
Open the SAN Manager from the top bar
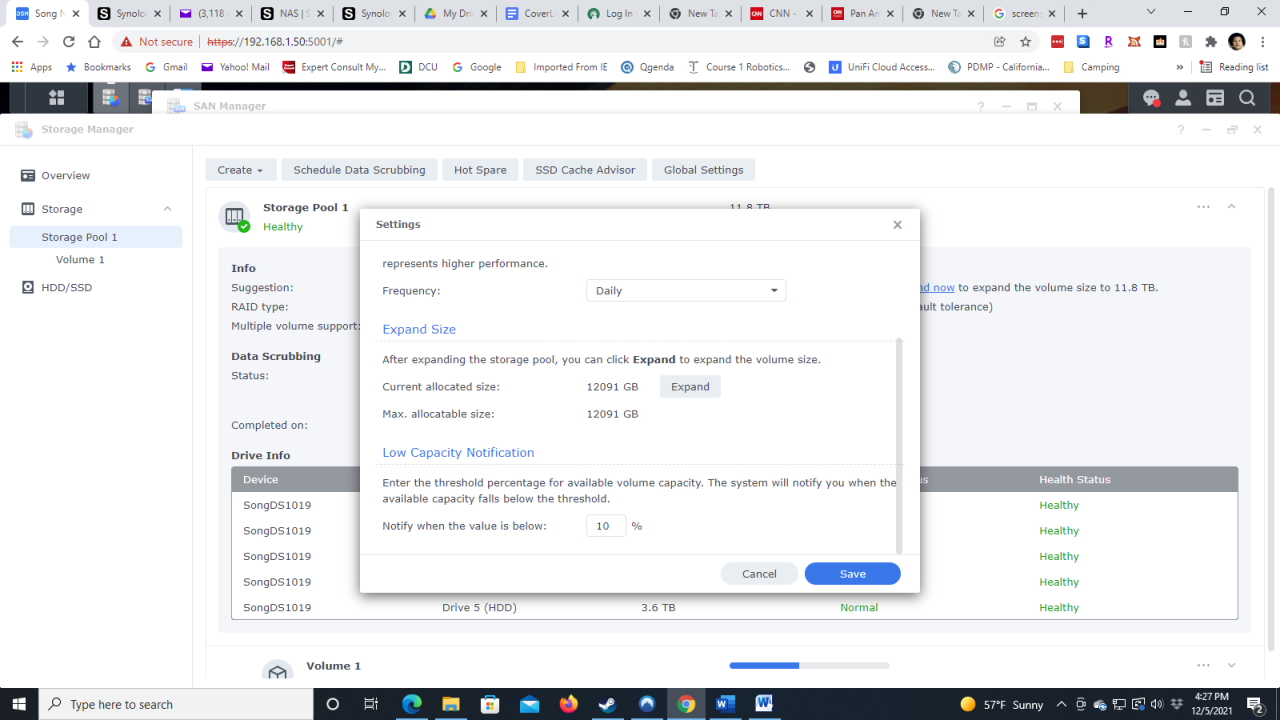tap(143, 97)
